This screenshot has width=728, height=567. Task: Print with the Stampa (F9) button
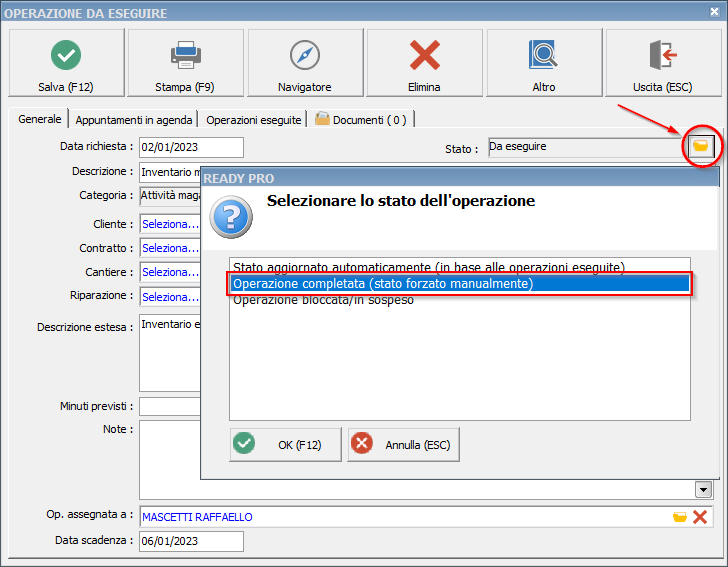[185, 63]
